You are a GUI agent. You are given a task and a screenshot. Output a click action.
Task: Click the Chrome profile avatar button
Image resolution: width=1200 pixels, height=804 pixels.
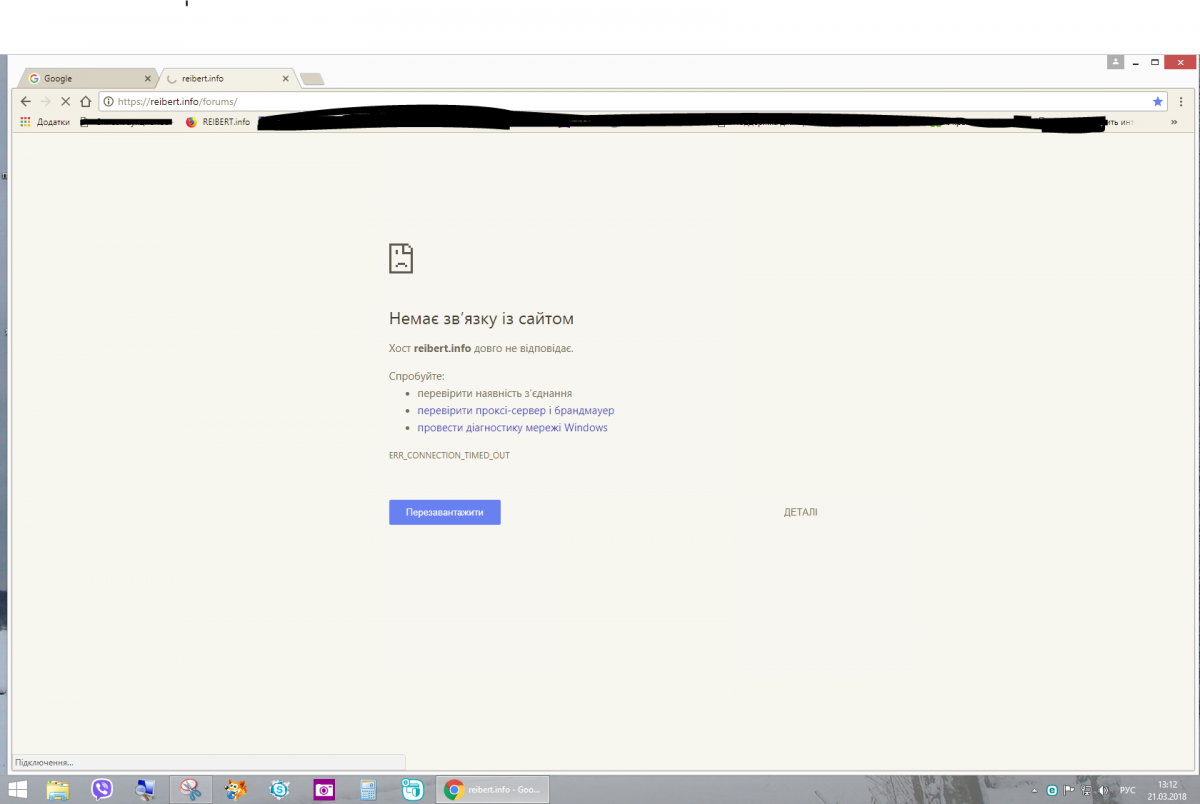point(1116,62)
